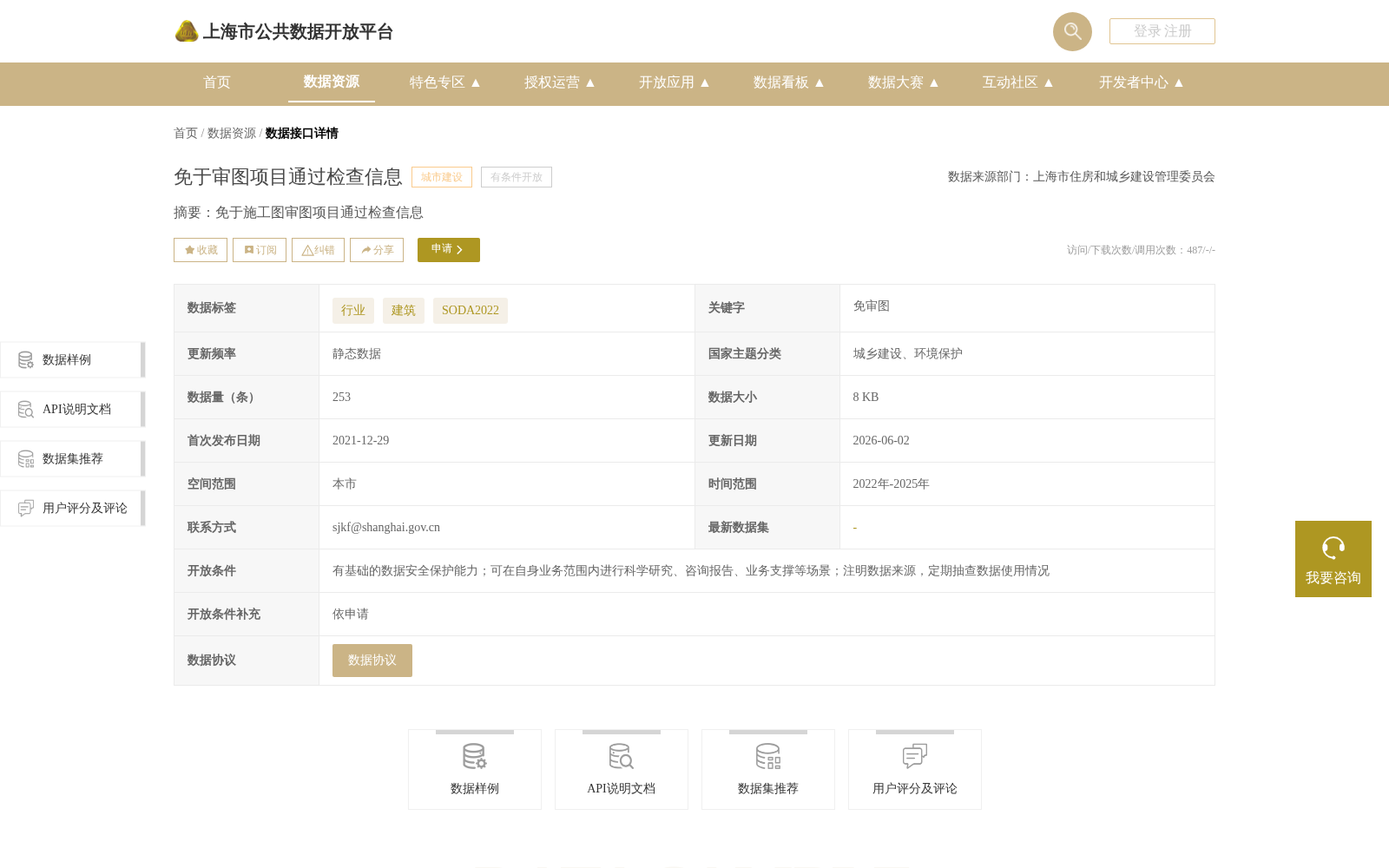Open API说明文档 in the left sidebar
The height and width of the screenshot is (868, 1389).
(x=72, y=409)
